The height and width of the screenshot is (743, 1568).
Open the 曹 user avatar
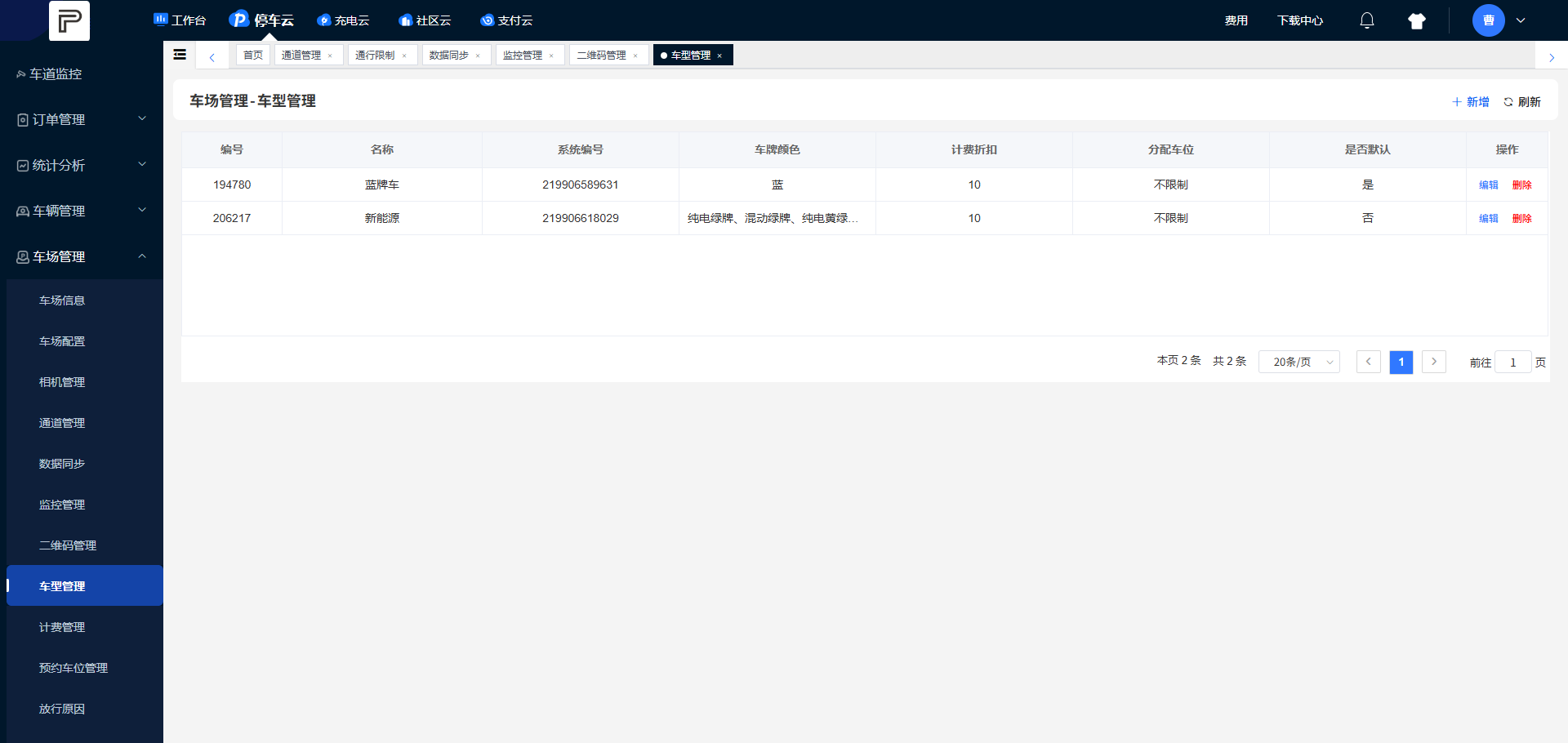(1489, 20)
